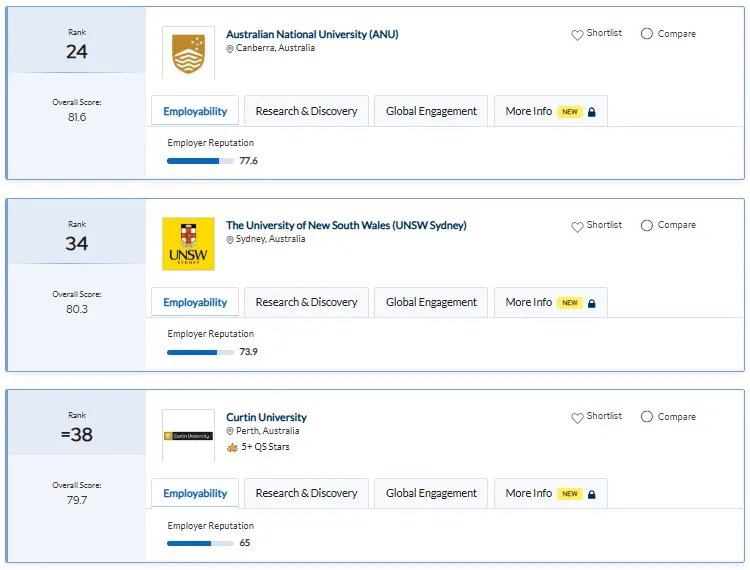The height and width of the screenshot is (570, 750).
Task: Click the UNSW Shortlist heart icon
Action: pyautogui.click(x=577, y=226)
